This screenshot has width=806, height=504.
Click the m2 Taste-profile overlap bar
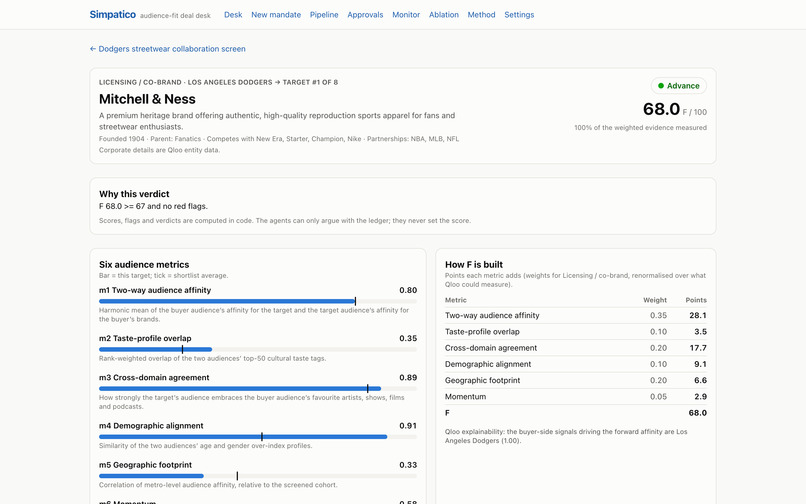pos(258,350)
